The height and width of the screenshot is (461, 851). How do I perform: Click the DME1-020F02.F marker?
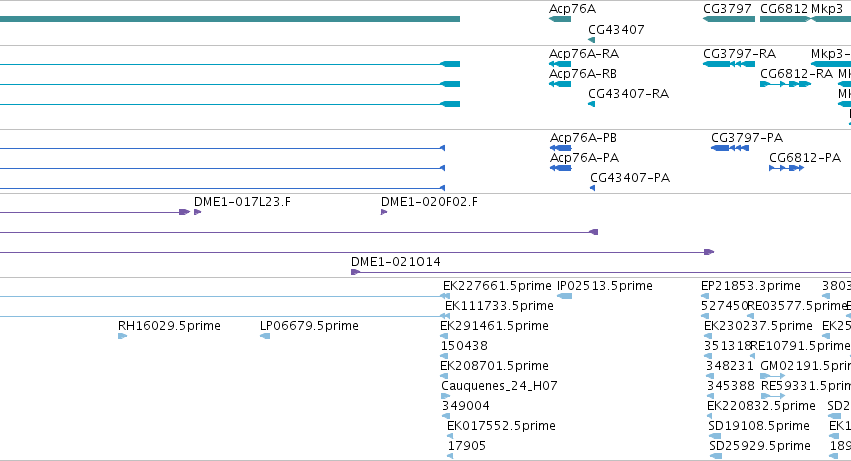tap(384, 212)
